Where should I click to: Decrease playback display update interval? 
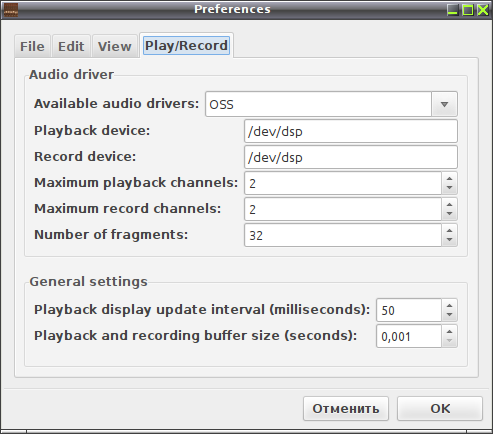449,315
